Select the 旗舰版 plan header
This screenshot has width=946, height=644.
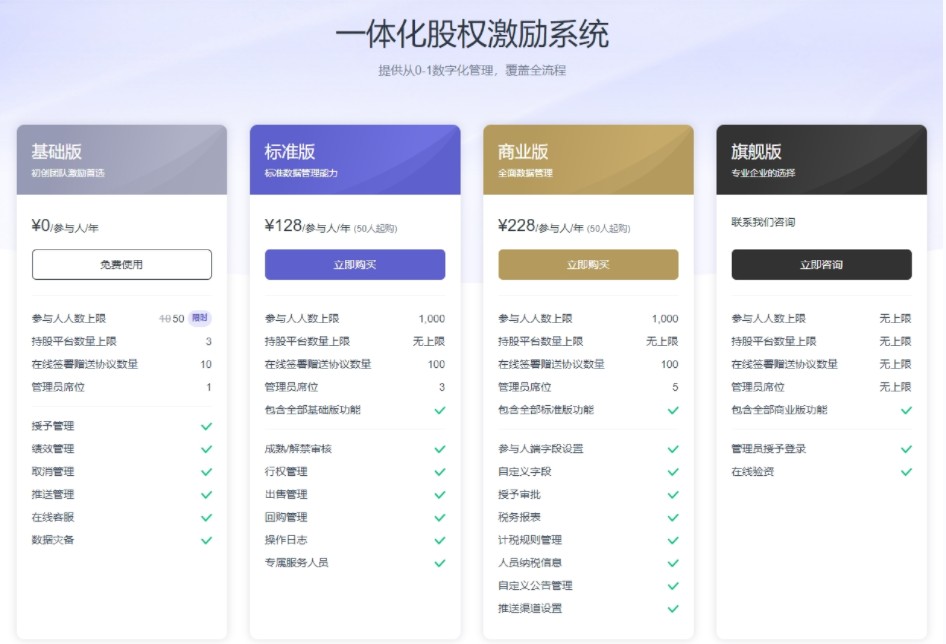click(821, 159)
